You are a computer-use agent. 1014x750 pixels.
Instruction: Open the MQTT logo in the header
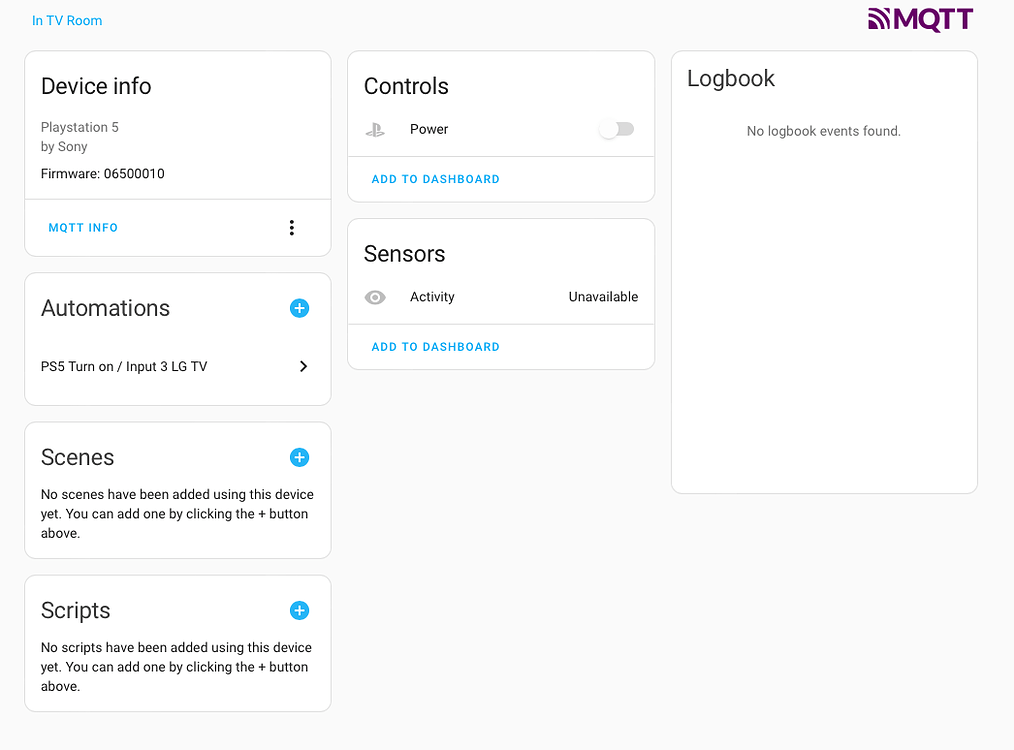point(919,18)
